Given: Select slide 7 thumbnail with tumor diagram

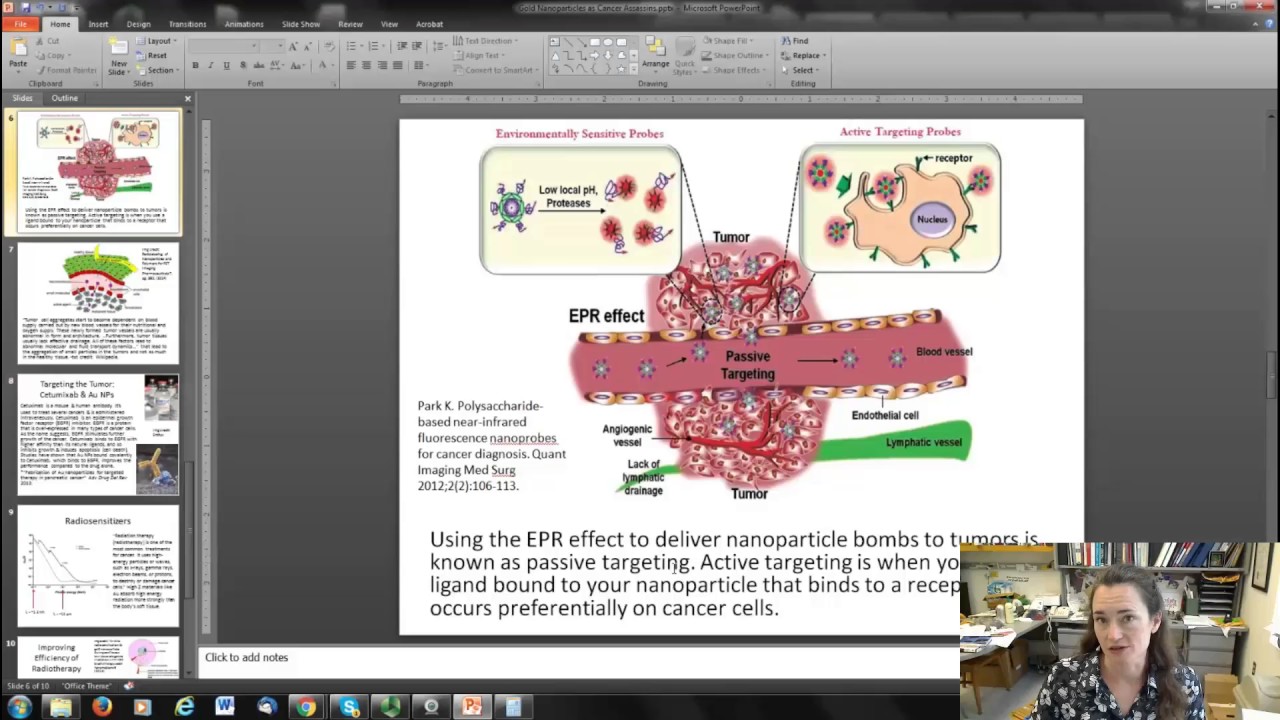Looking at the screenshot, I should point(98,303).
